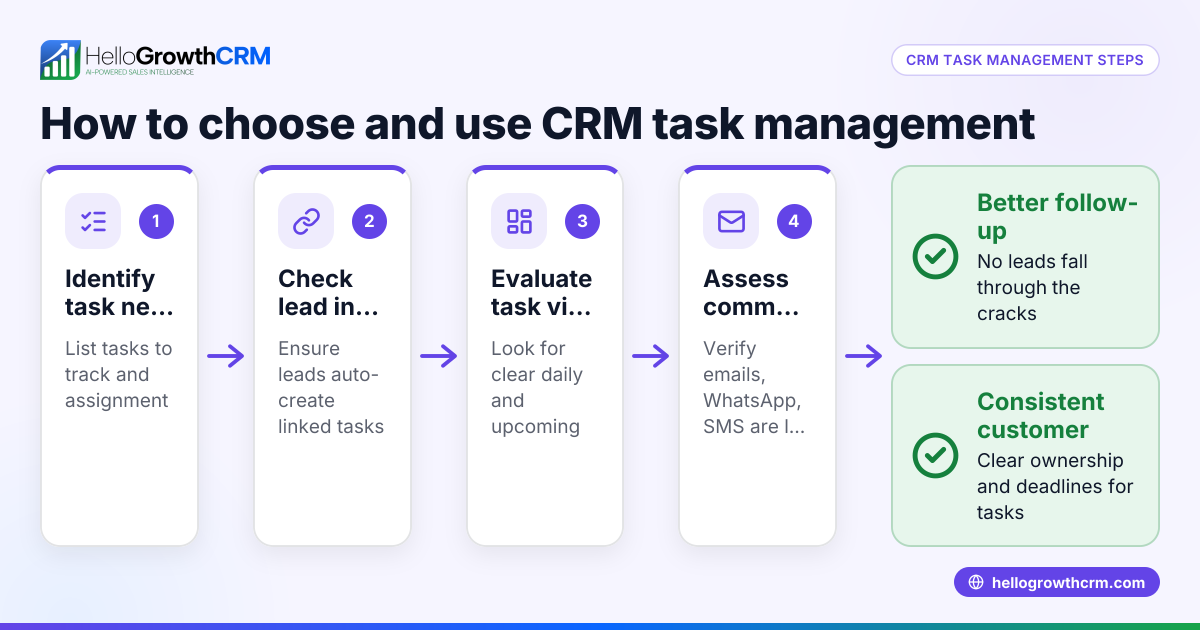1200x630 pixels.
Task: Click the green checkmark beside Consistent customer
Action: 935,456
